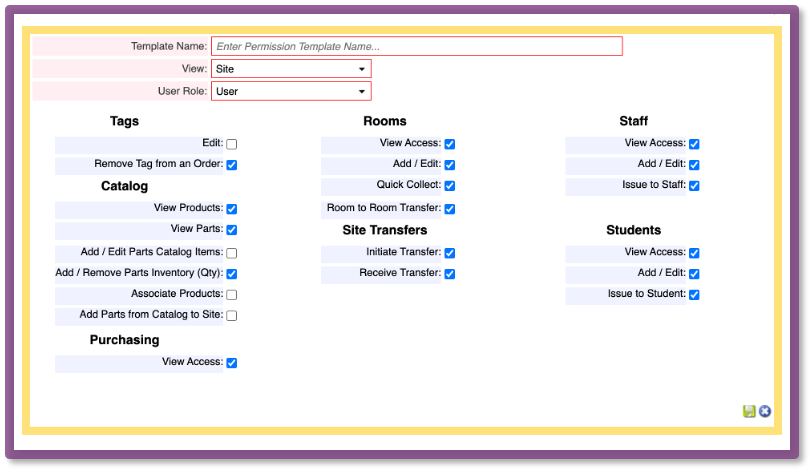812x472 pixels.
Task: Open the View dropdown showing Site
Action: coord(291,69)
